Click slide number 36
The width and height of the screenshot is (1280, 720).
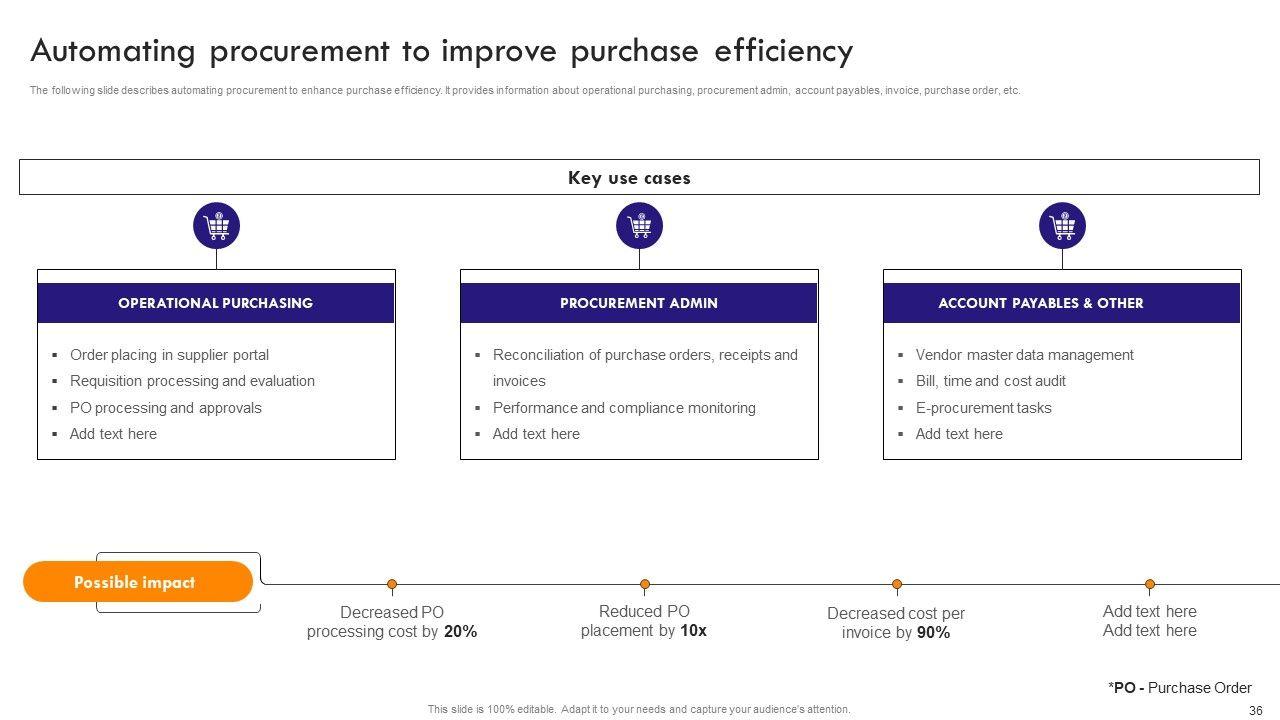(1256, 710)
